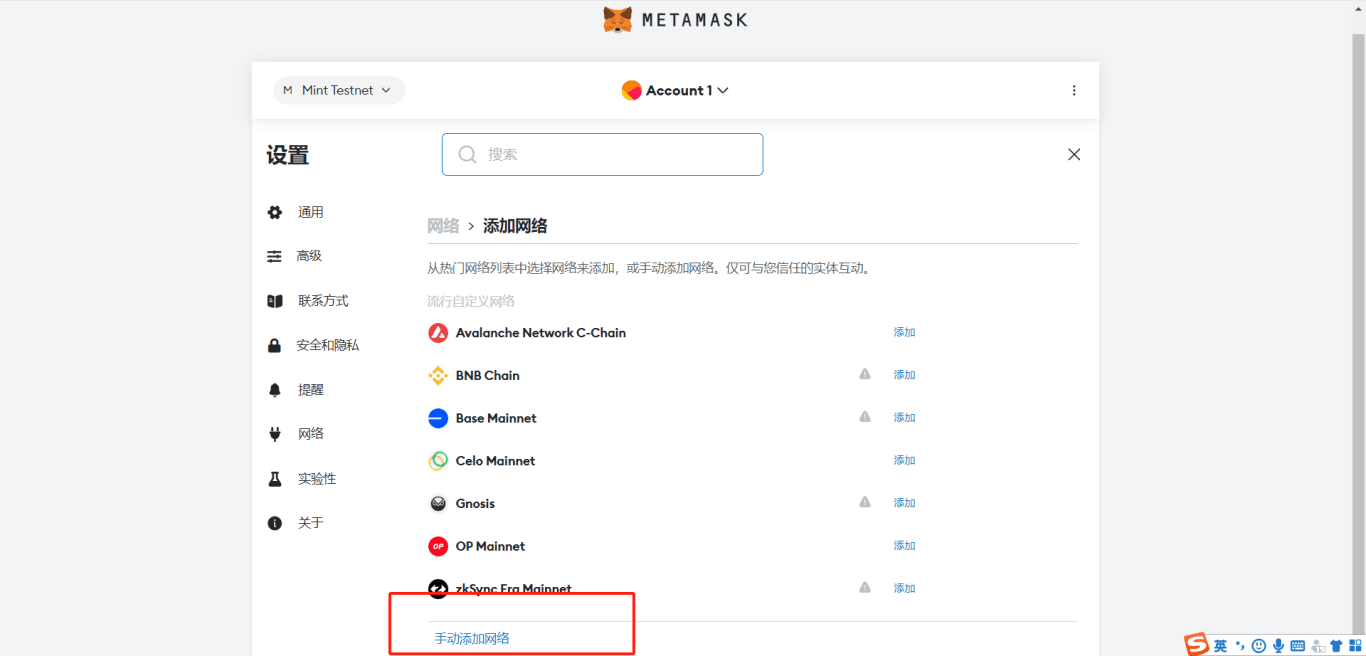Click 添加 next to Base Mainnet
The height and width of the screenshot is (656, 1366).
(x=904, y=417)
